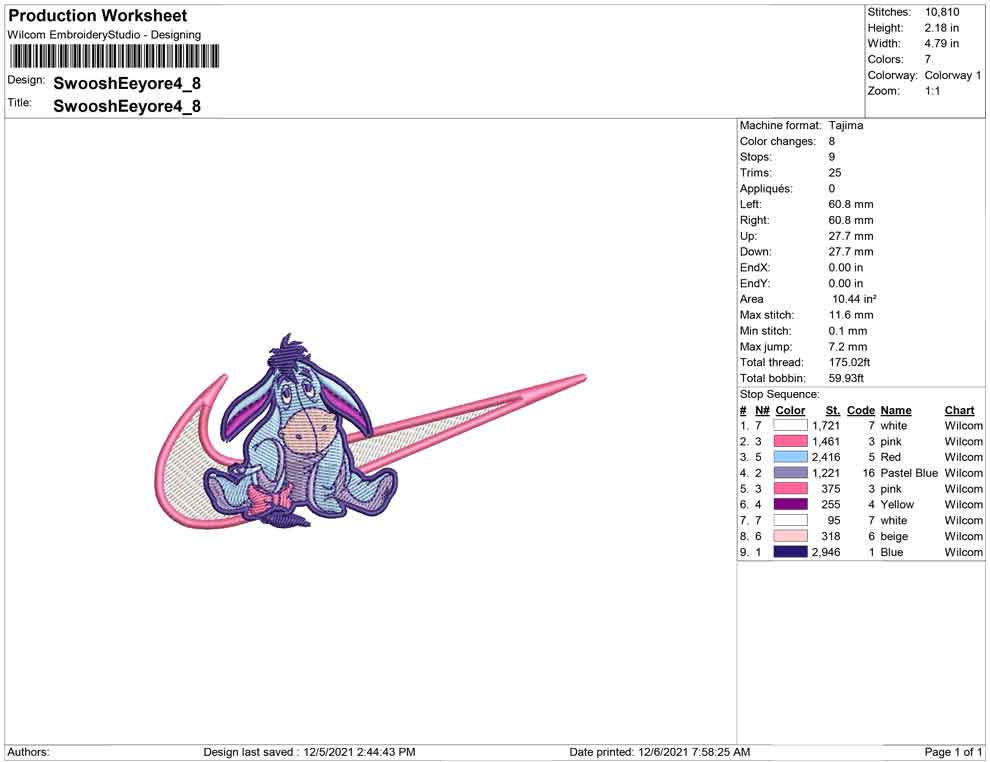Choose the beige swatch in stop 8
Viewport: 990px width, 762px height.
(x=790, y=536)
